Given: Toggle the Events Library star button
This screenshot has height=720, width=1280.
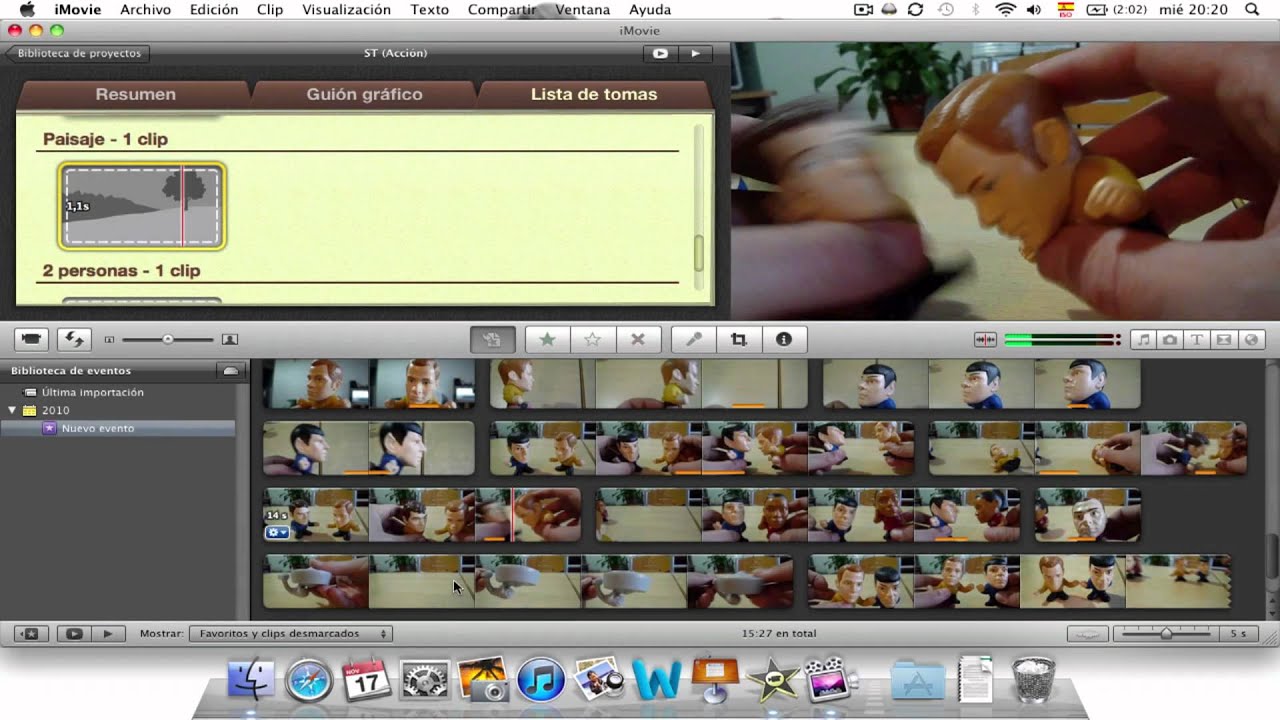Looking at the screenshot, I should pyautogui.click(x=31, y=633).
